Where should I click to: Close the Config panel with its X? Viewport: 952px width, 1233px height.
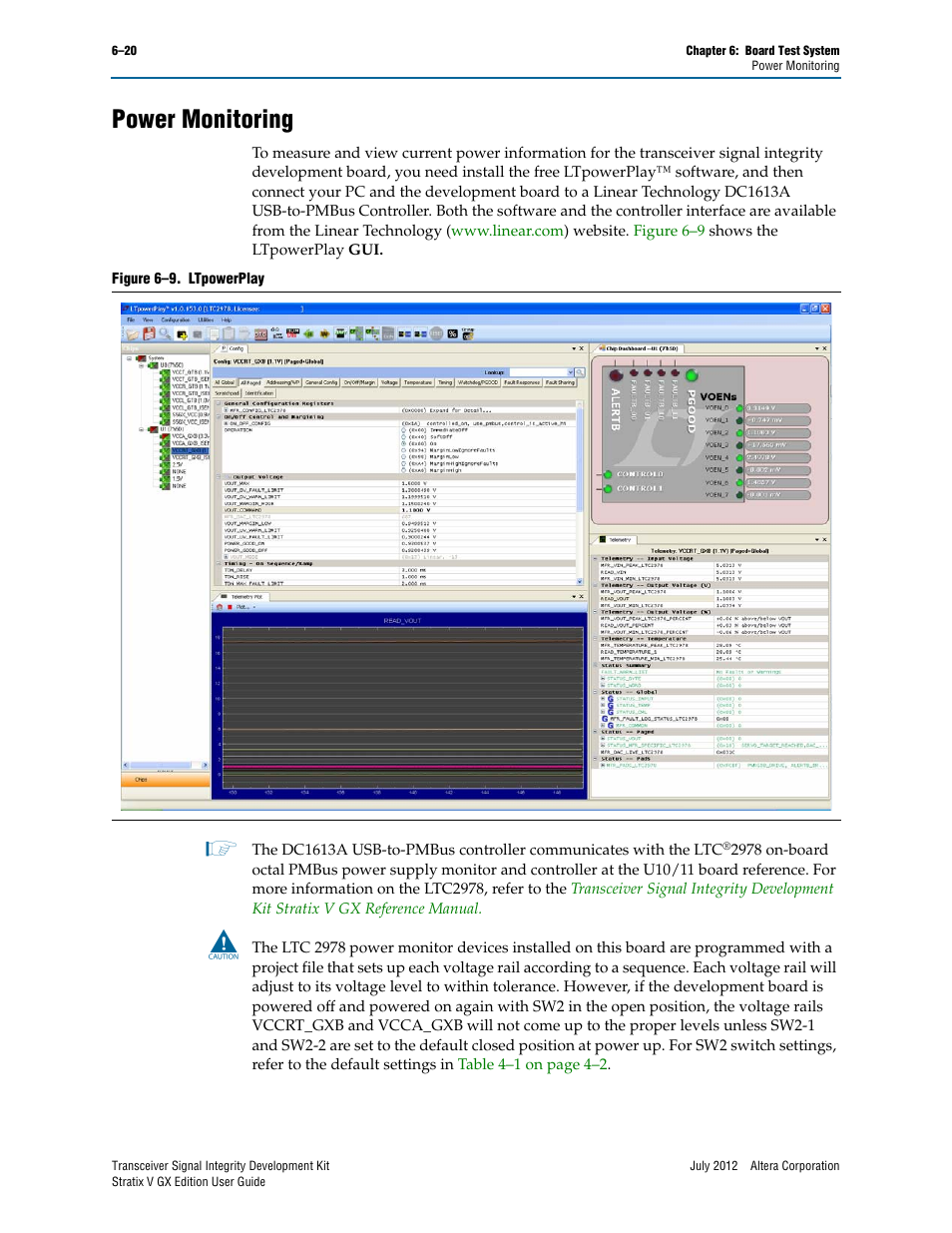[581, 349]
